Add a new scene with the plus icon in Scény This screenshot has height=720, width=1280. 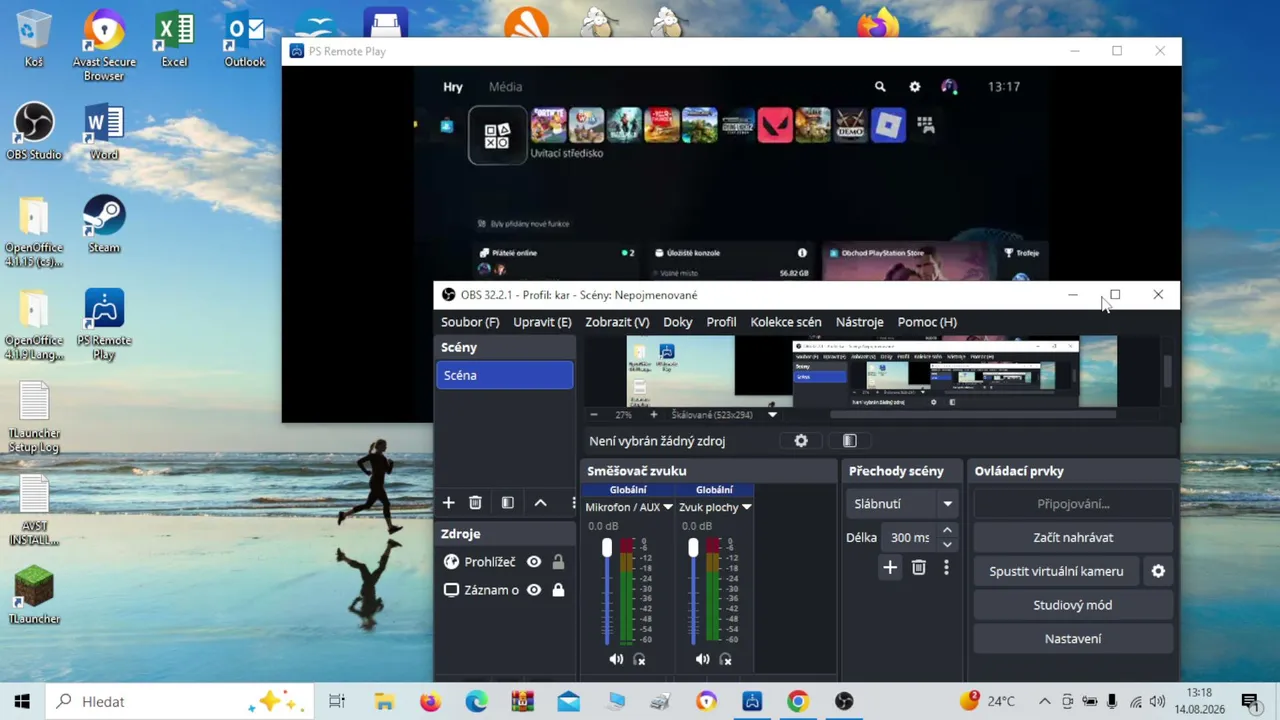(x=449, y=503)
